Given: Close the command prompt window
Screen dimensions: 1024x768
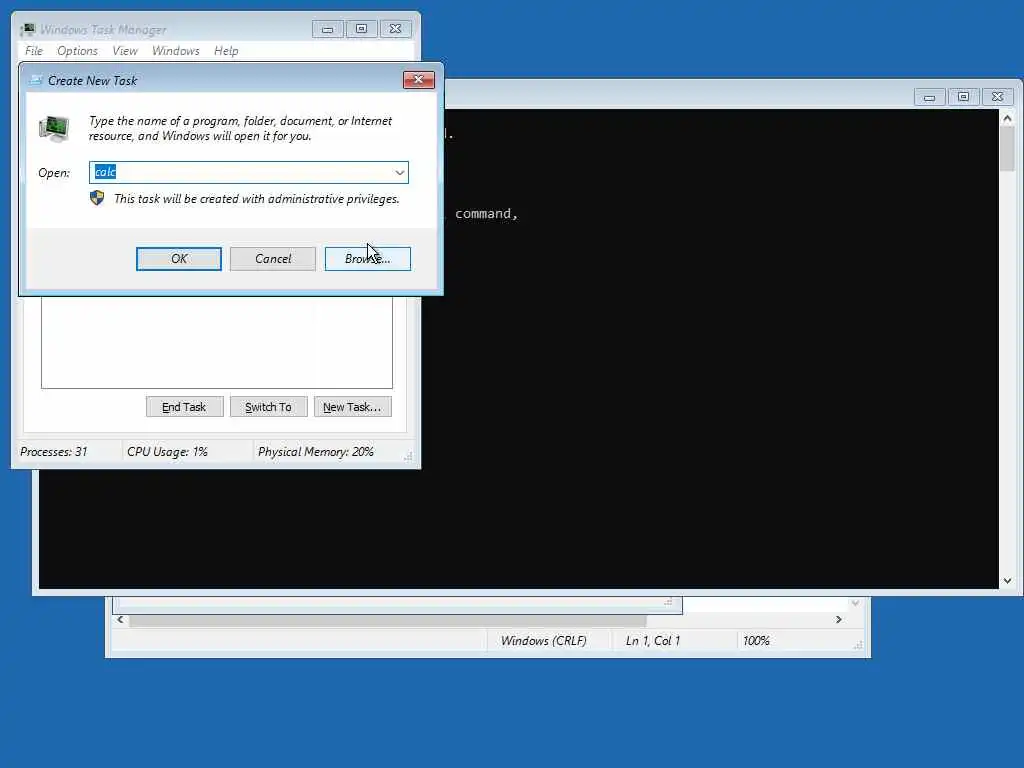Looking at the screenshot, I should click(997, 97).
